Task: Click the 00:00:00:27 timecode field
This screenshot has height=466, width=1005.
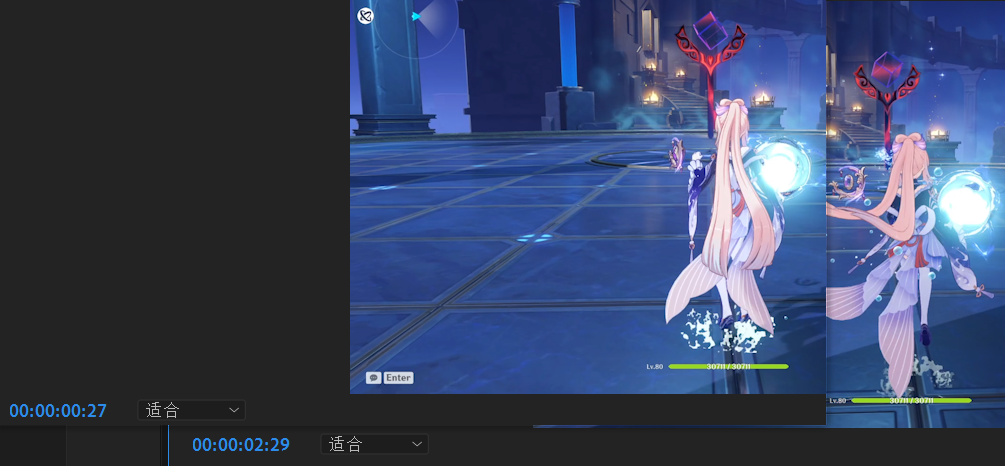Action: point(58,411)
